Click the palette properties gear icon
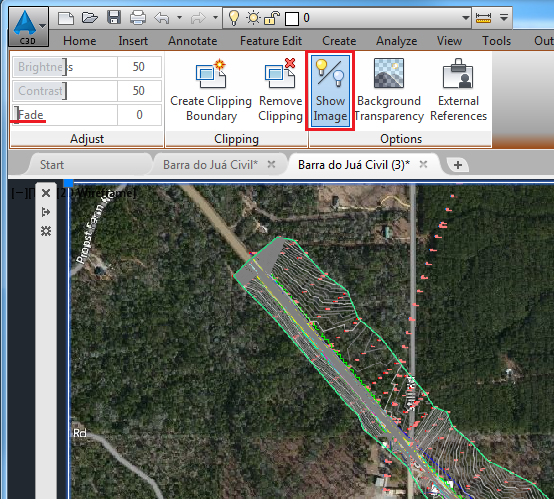554x499 pixels. (46, 231)
